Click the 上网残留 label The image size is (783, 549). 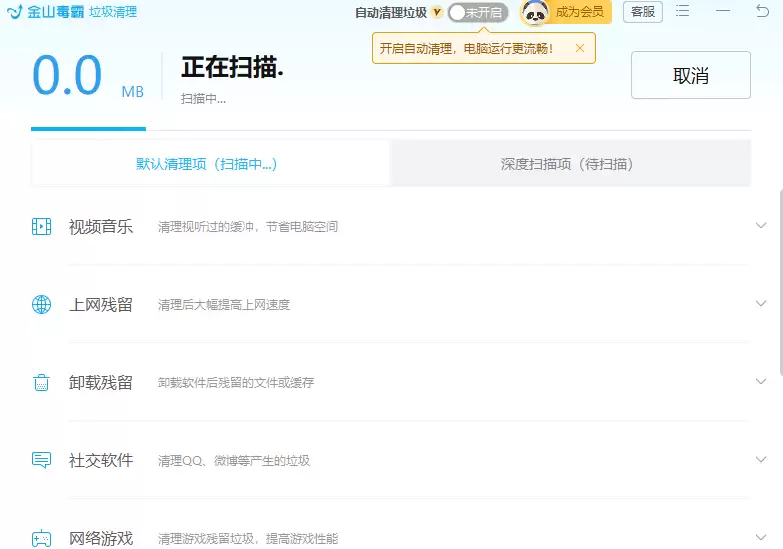(x=101, y=305)
